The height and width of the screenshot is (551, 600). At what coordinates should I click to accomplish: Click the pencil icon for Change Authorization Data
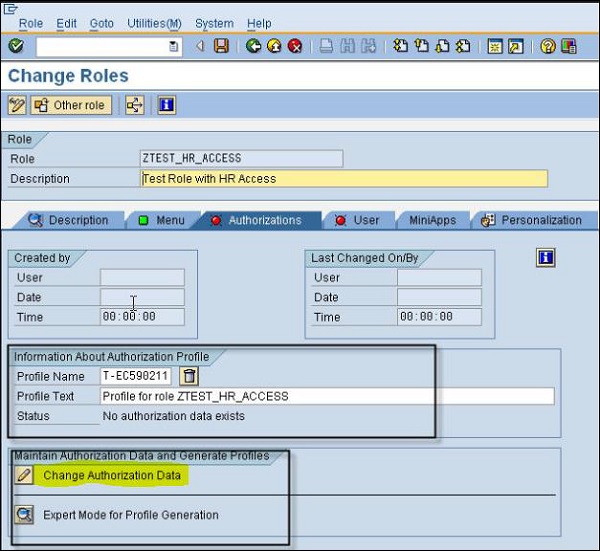tap(24, 475)
